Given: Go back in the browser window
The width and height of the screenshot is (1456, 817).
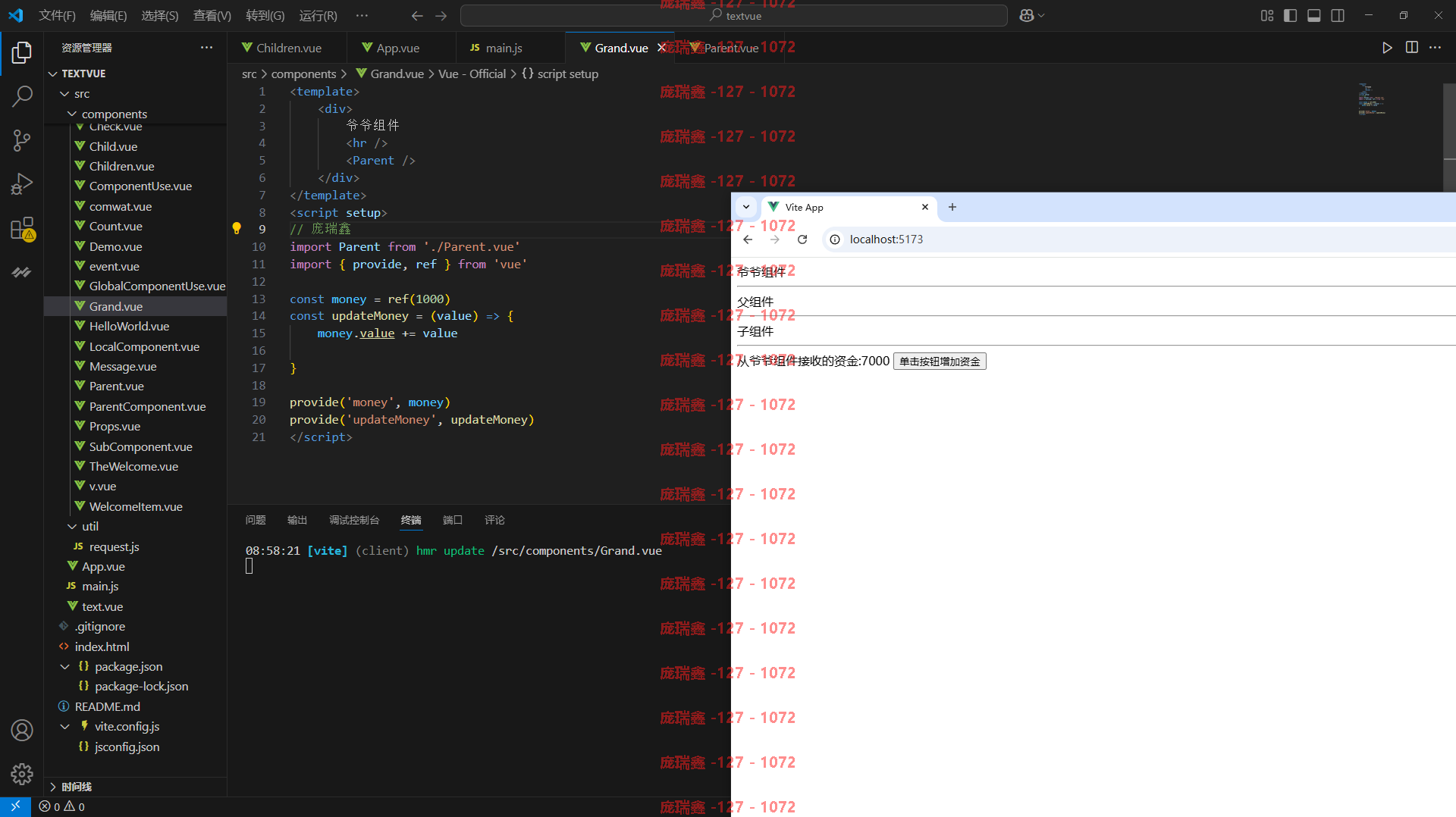Looking at the screenshot, I should (x=748, y=239).
